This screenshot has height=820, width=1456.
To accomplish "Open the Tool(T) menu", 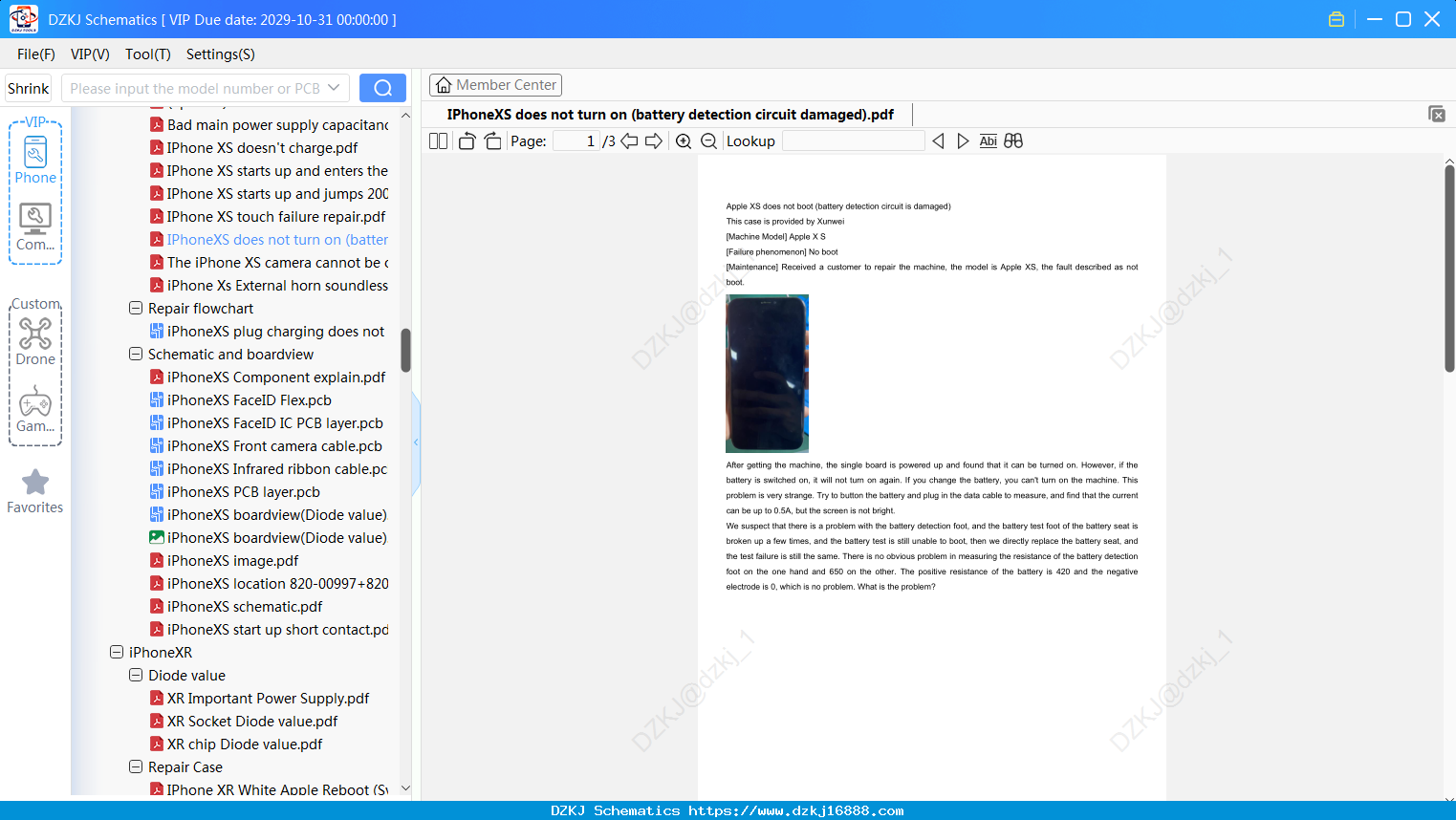I will 148,54.
